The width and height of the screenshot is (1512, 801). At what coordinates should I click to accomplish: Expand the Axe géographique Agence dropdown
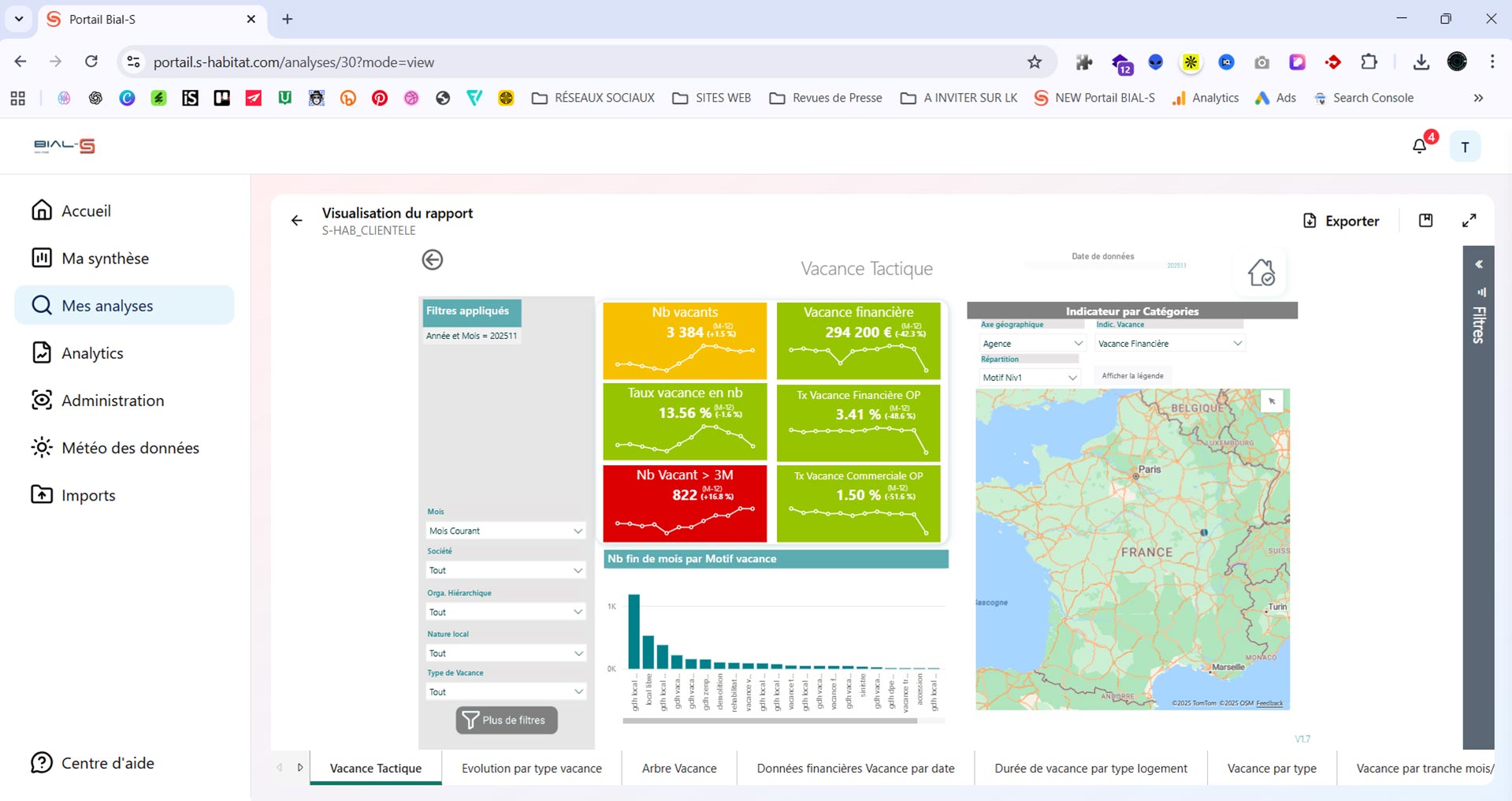[1031, 344]
